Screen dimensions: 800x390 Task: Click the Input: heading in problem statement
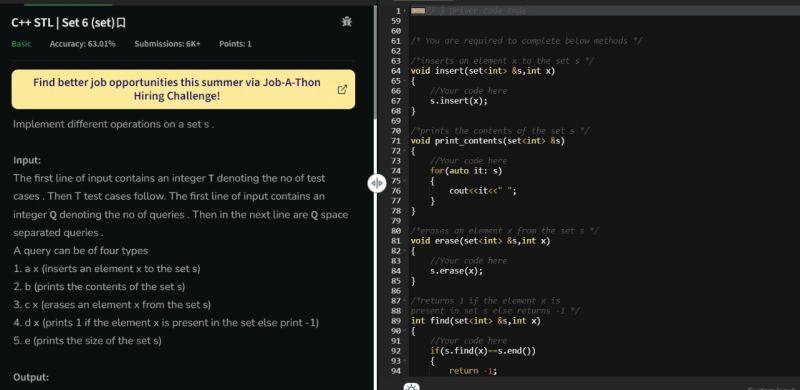(27, 160)
